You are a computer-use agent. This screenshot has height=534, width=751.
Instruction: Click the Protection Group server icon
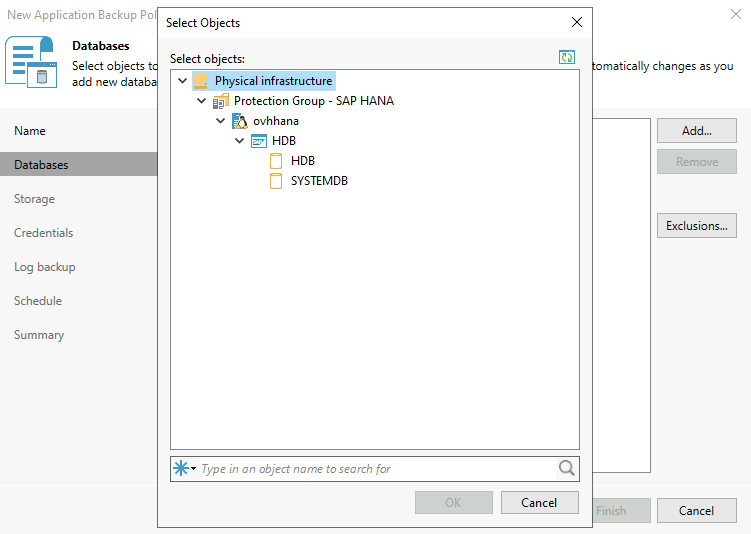(221, 101)
